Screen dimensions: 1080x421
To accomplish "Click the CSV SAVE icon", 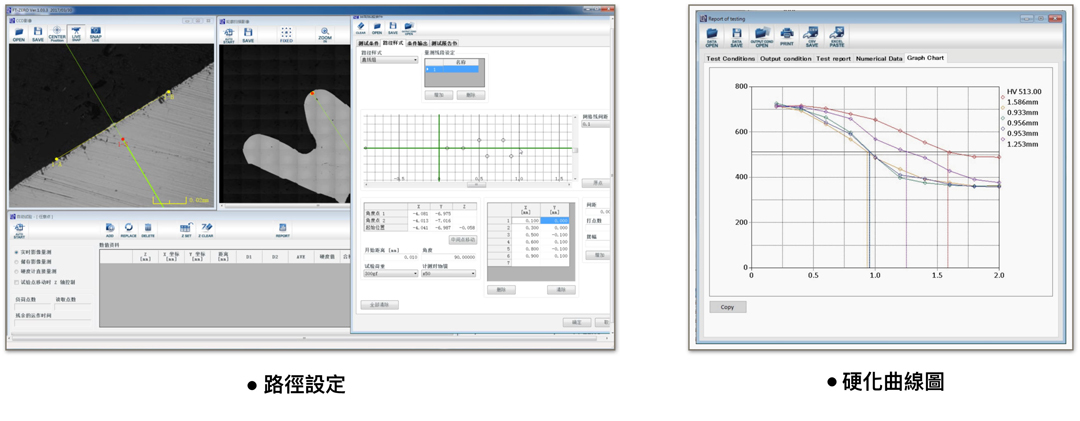I will [x=812, y=36].
